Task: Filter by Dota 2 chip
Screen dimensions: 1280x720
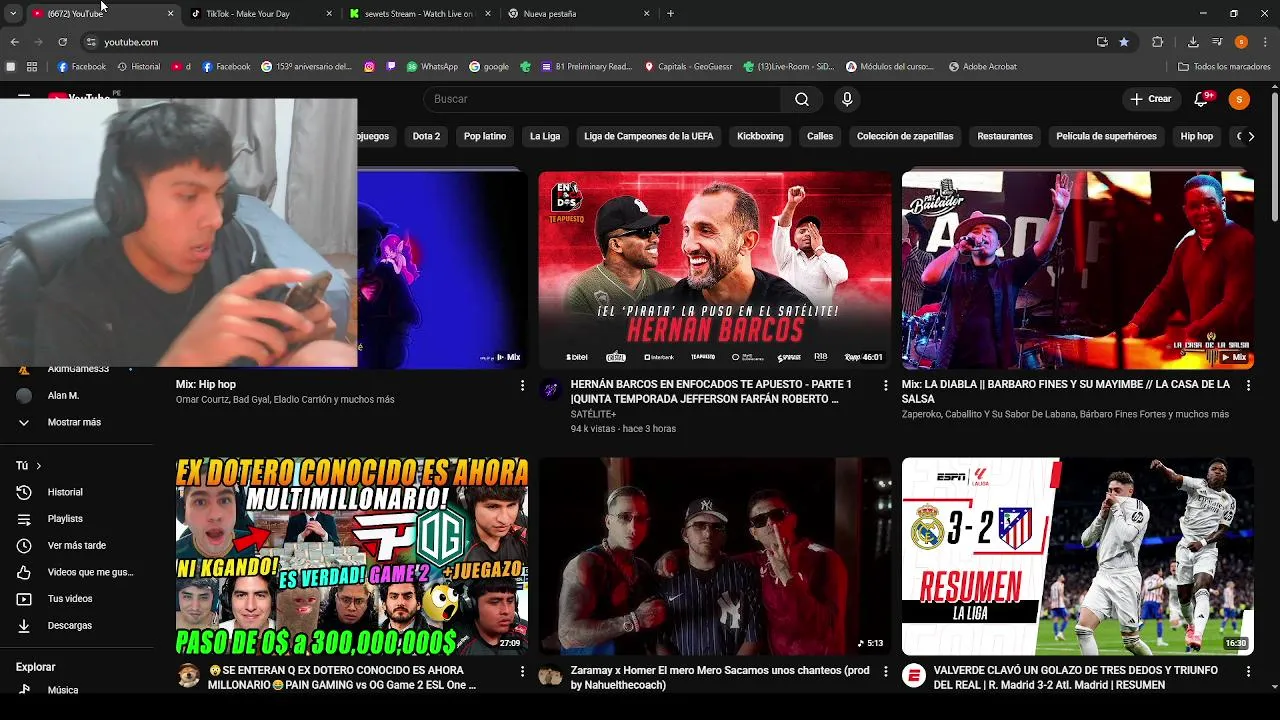Action: pyautogui.click(x=426, y=136)
